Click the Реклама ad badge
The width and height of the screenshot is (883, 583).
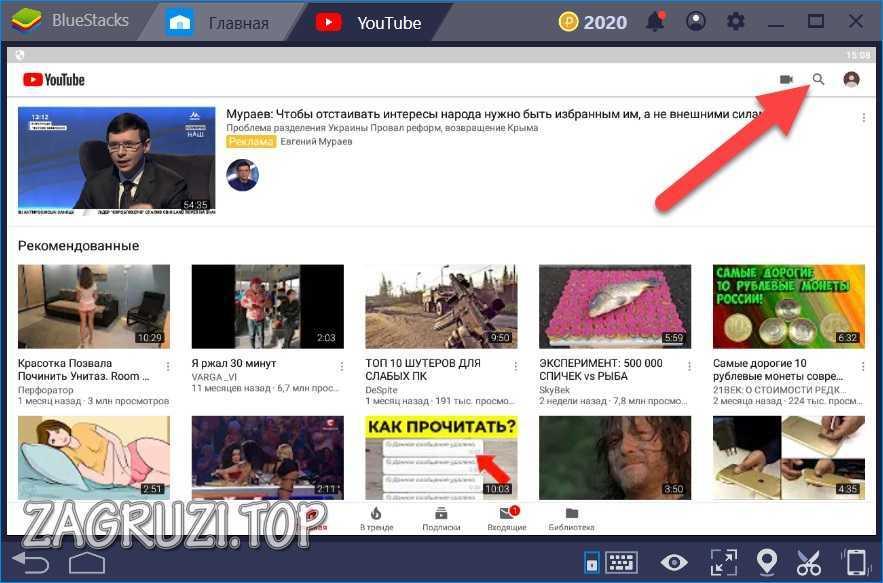[251, 141]
